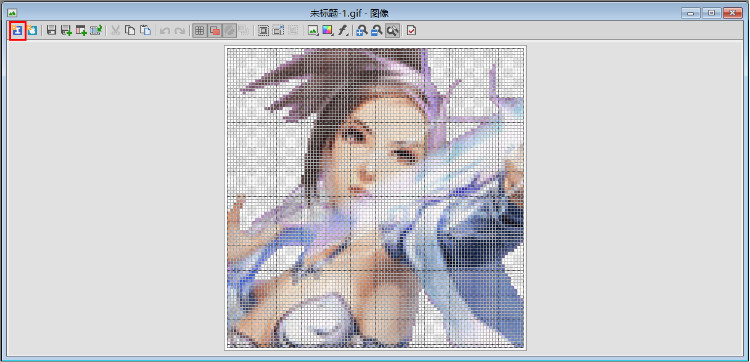Open the second new-image toolbar icon

click(x=32, y=31)
